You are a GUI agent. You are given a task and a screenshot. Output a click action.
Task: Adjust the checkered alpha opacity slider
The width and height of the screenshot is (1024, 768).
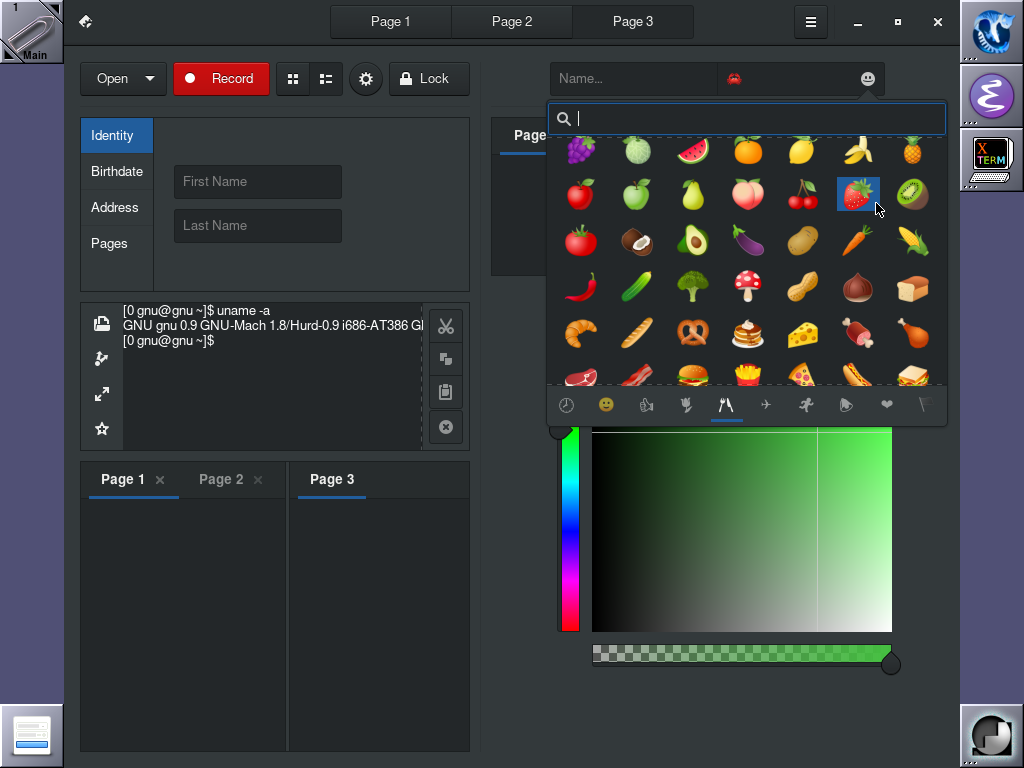pos(742,654)
